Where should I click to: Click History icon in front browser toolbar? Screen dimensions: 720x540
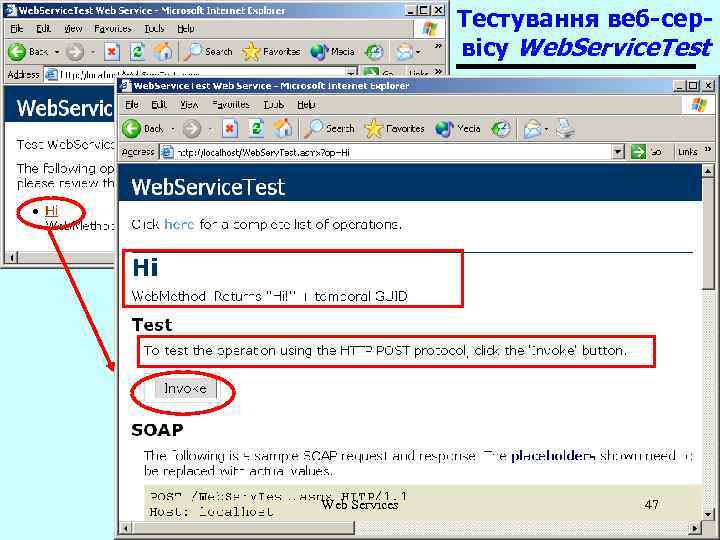click(x=501, y=129)
